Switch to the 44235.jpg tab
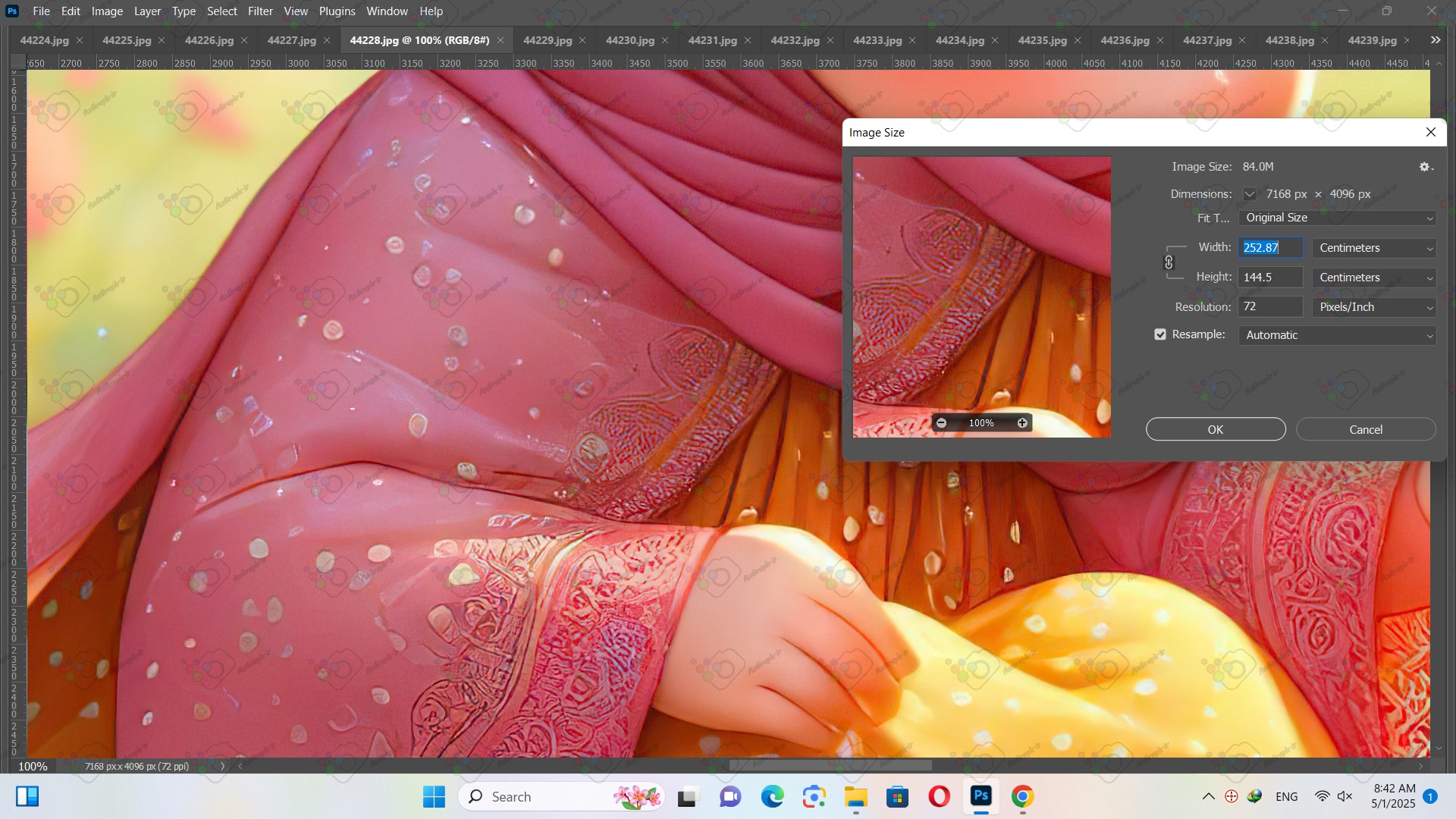This screenshot has height=819, width=1456. (x=1042, y=40)
